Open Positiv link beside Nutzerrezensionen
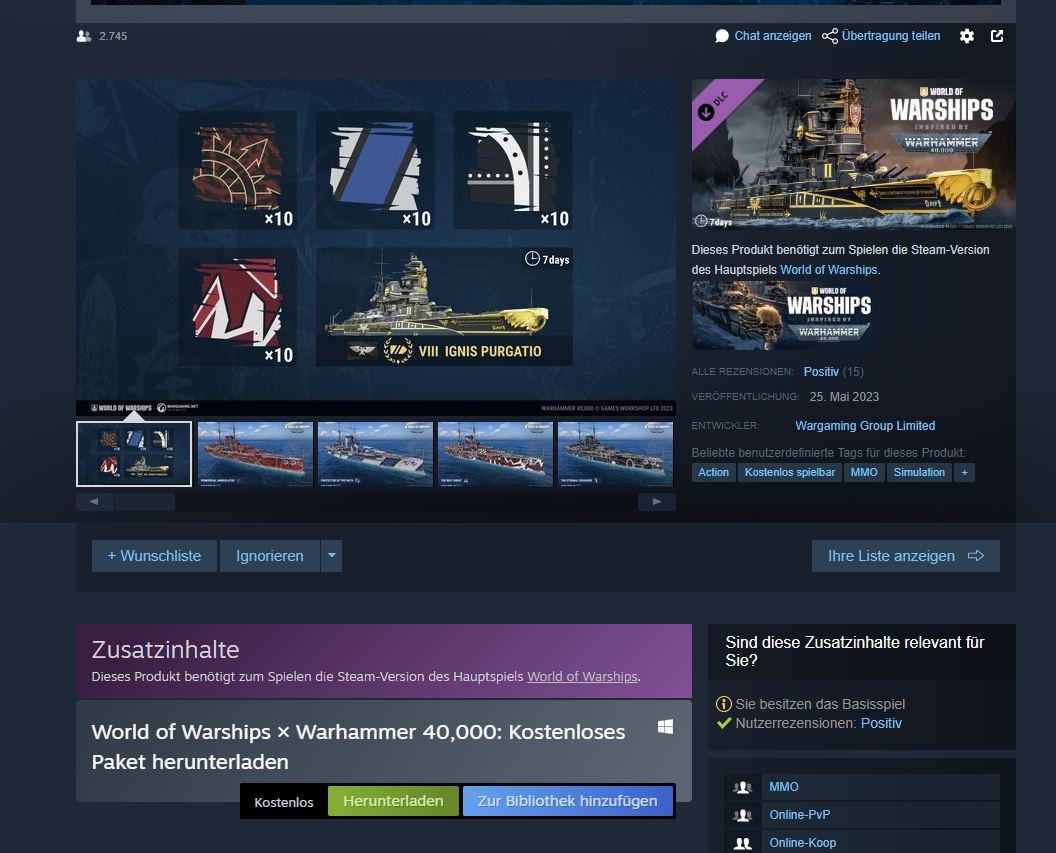The image size is (1056, 853). [x=881, y=723]
